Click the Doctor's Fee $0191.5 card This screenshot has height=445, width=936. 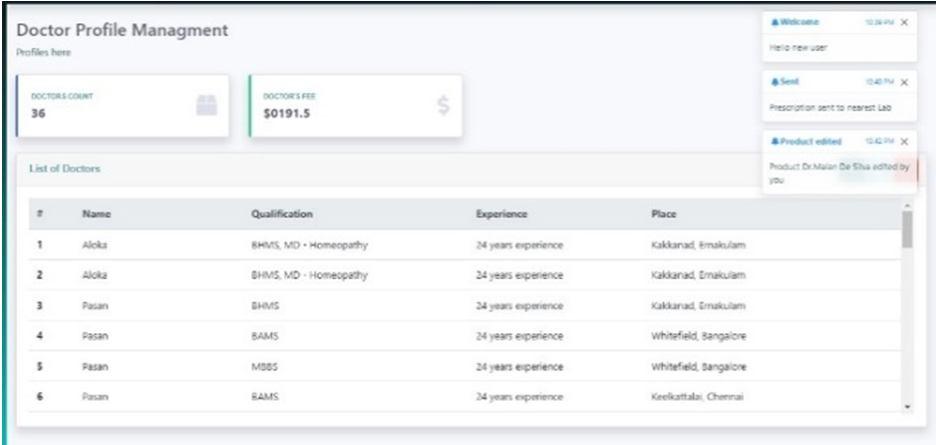(x=355, y=106)
